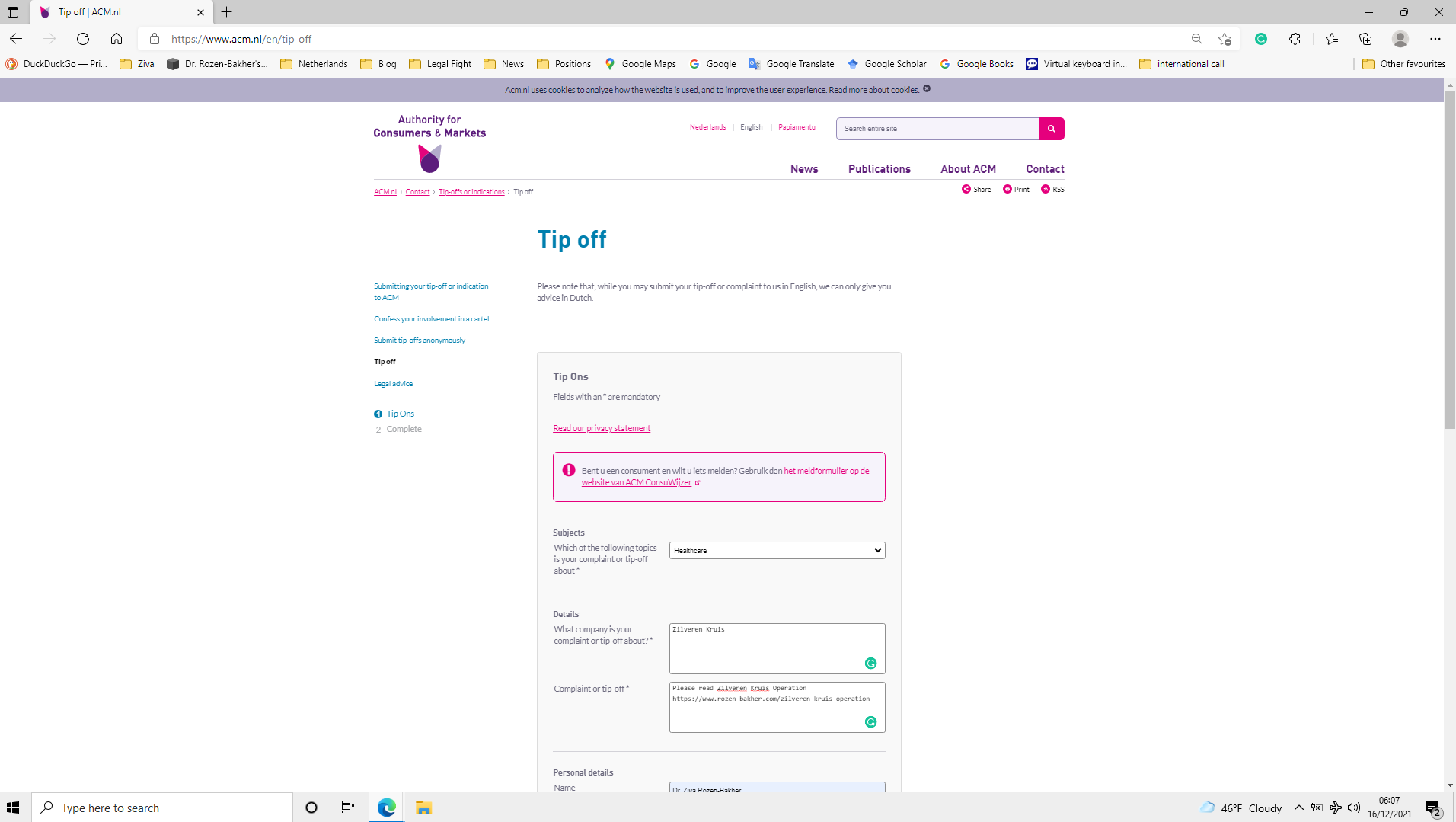Reload the page with refresh icon

(83, 39)
